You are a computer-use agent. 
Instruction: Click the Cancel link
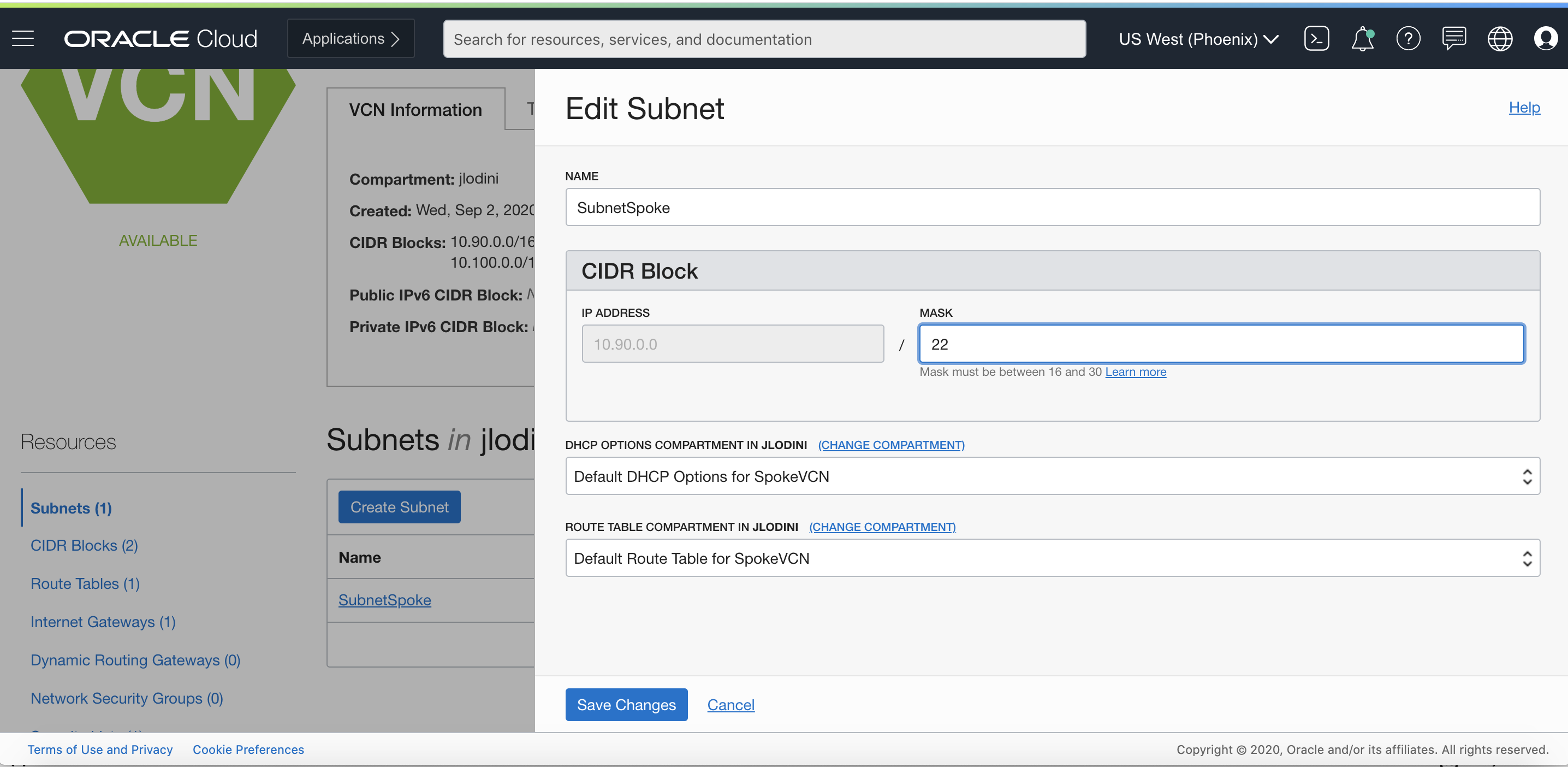click(x=730, y=705)
